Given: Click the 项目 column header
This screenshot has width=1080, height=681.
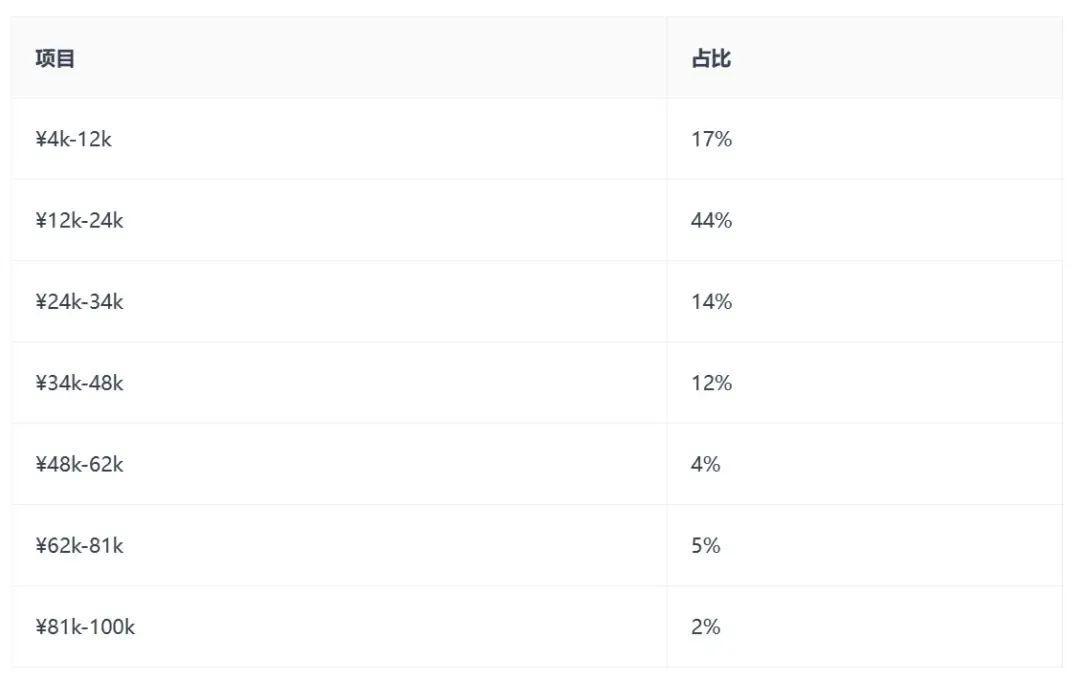Looking at the screenshot, I should click(55, 59).
